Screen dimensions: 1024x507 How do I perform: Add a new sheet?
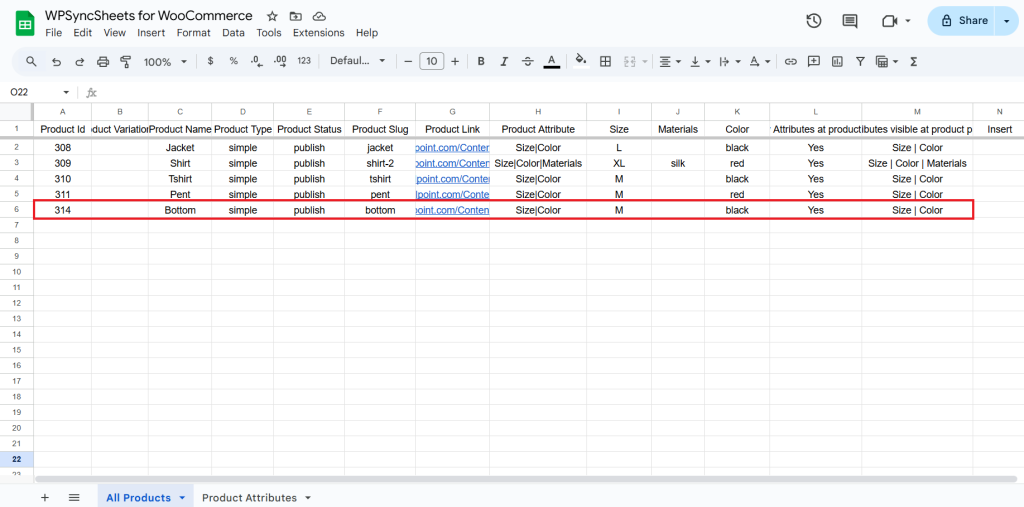44,497
